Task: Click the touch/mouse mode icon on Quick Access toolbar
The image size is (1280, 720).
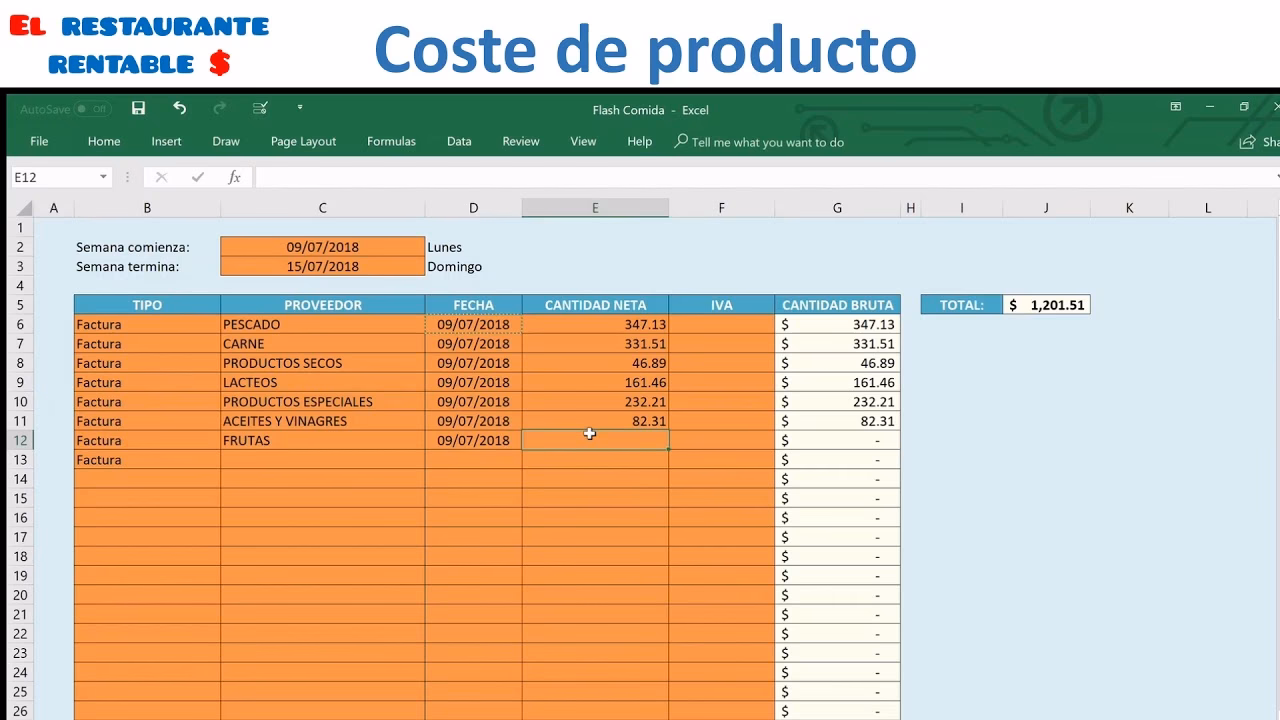Action: point(258,107)
